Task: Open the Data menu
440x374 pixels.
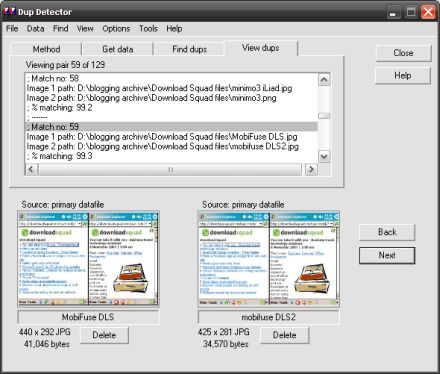Action: coord(35,29)
